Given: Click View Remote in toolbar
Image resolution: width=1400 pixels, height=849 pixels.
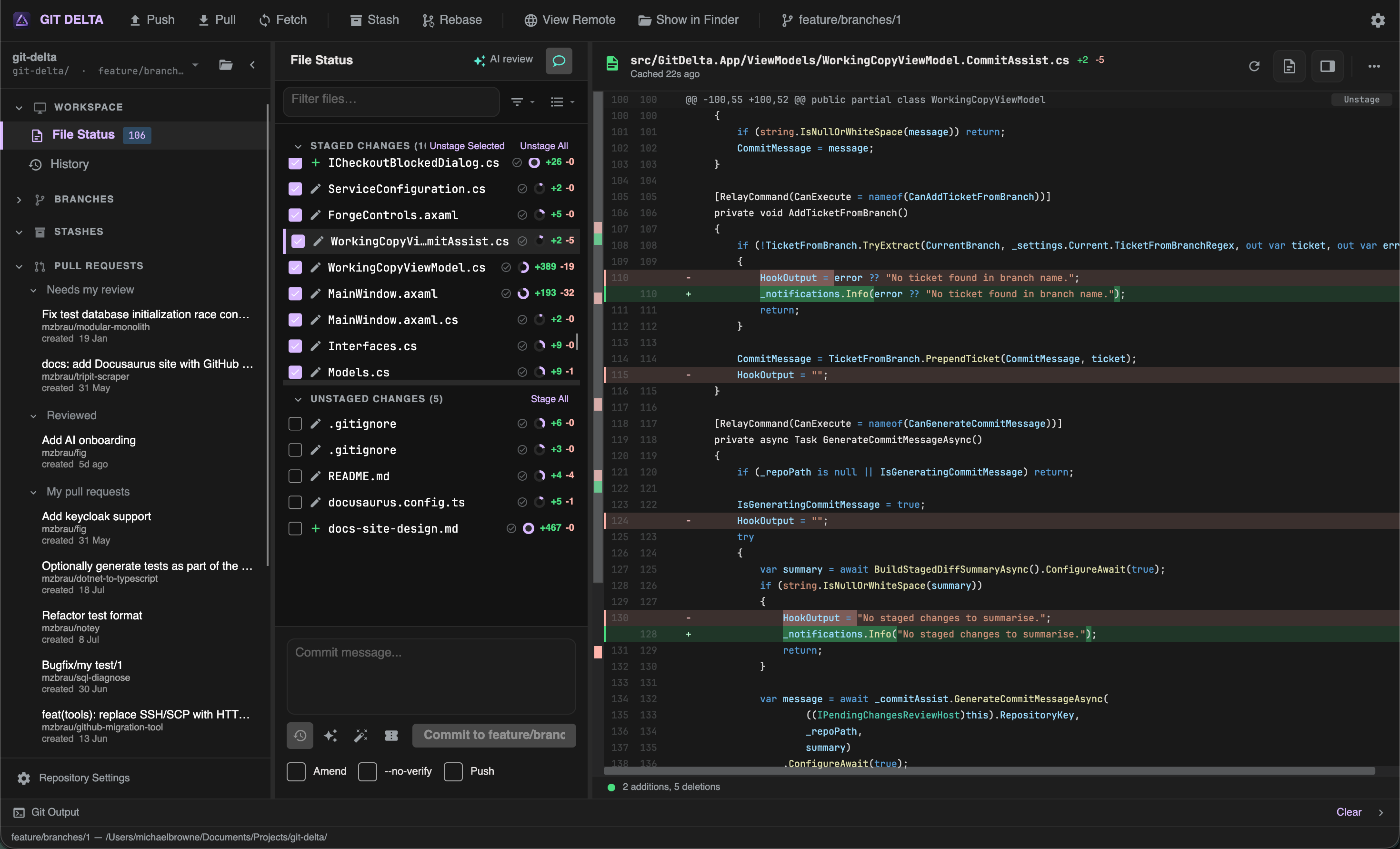Looking at the screenshot, I should [x=570, y=20].
